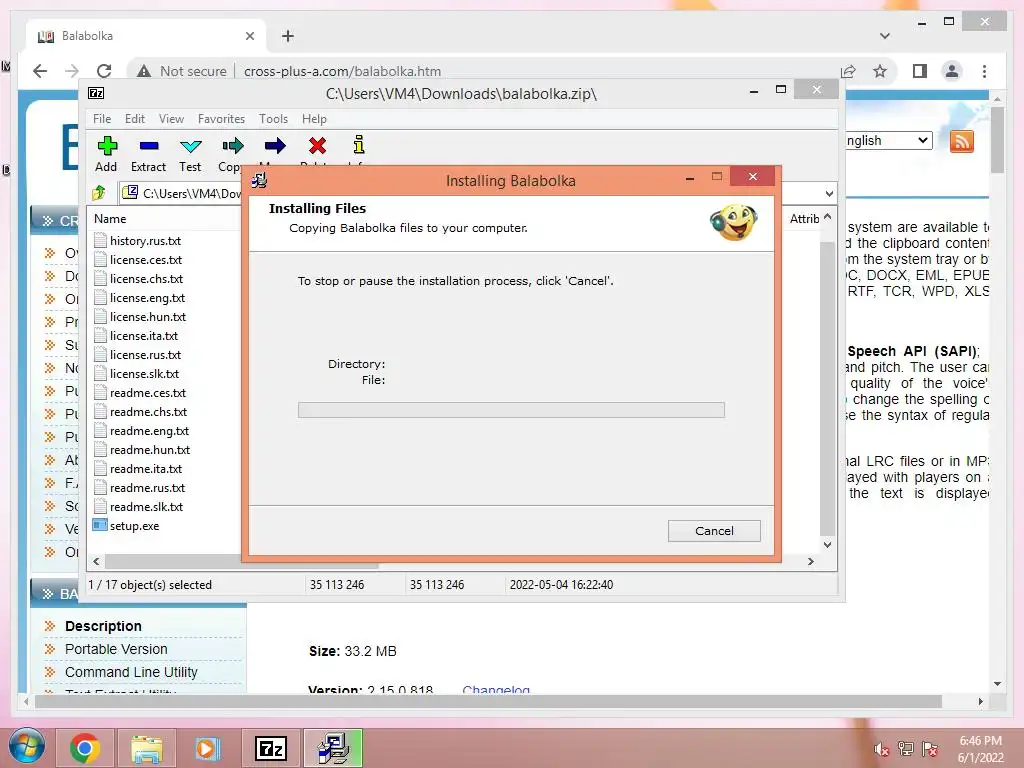Click the taskbar clock showing 6:46 PM
This screenshot has height=768, width=1024.
(x=980, y=741)
